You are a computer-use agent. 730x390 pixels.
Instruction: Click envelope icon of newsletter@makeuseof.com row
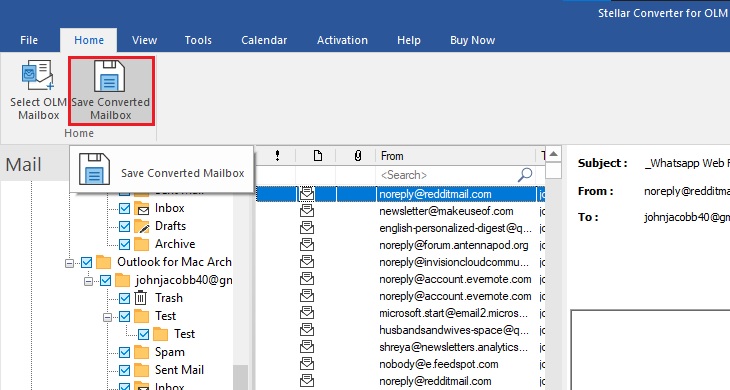coord(307,211)
